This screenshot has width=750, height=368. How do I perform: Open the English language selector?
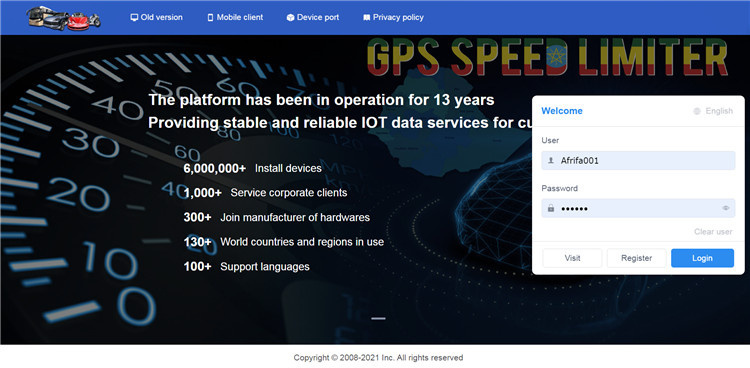[x=713, y=111]
